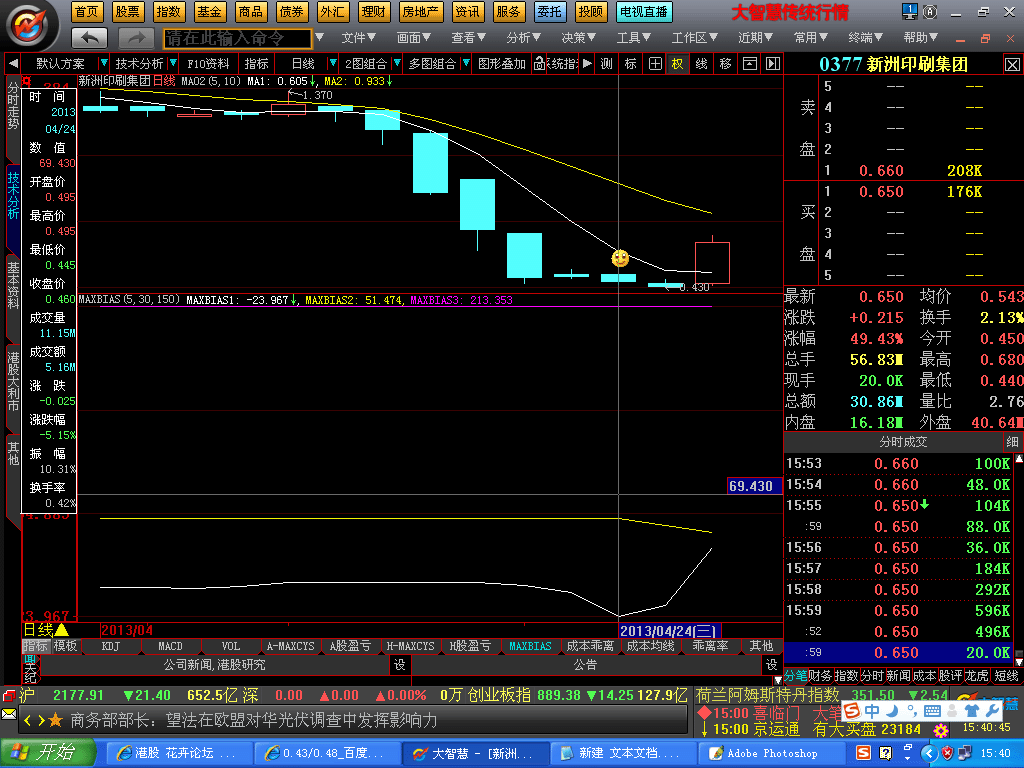This screenshot has width=1024, height=768.
Task: Click the 移 move tool icon
Action: coord(726,63)
